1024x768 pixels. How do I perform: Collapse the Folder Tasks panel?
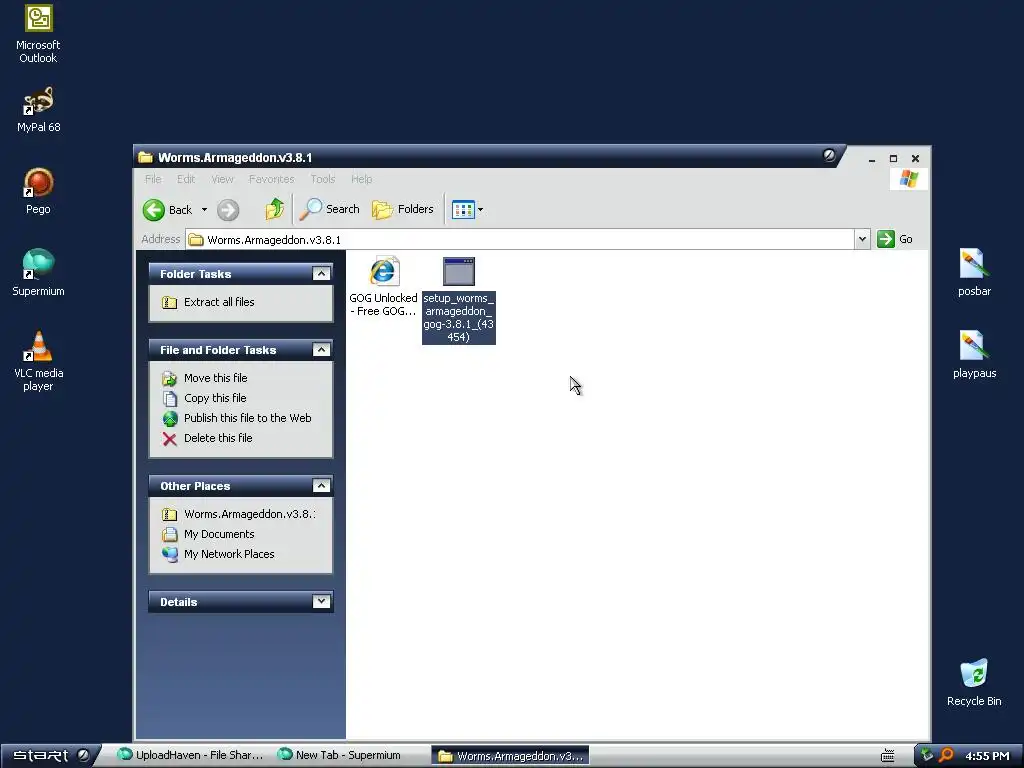point(321,274)
